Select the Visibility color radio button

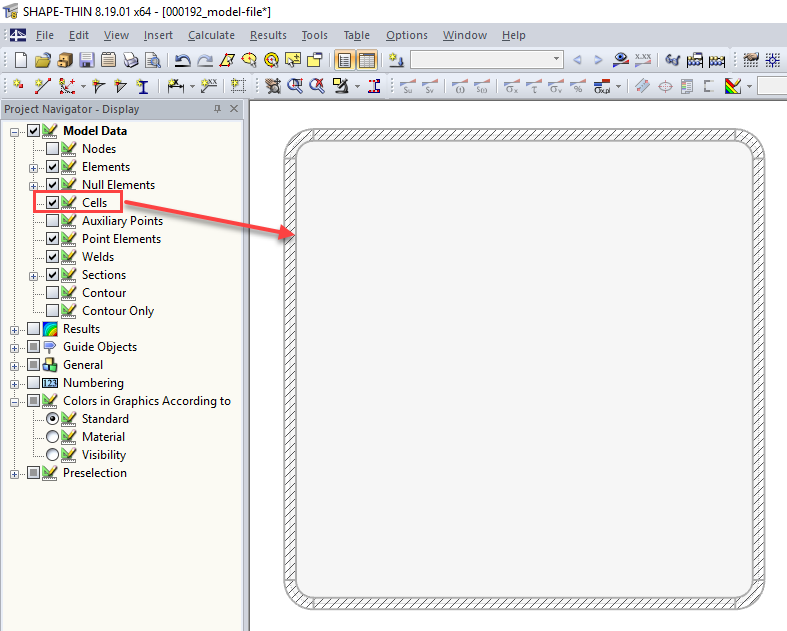(53, 455)
